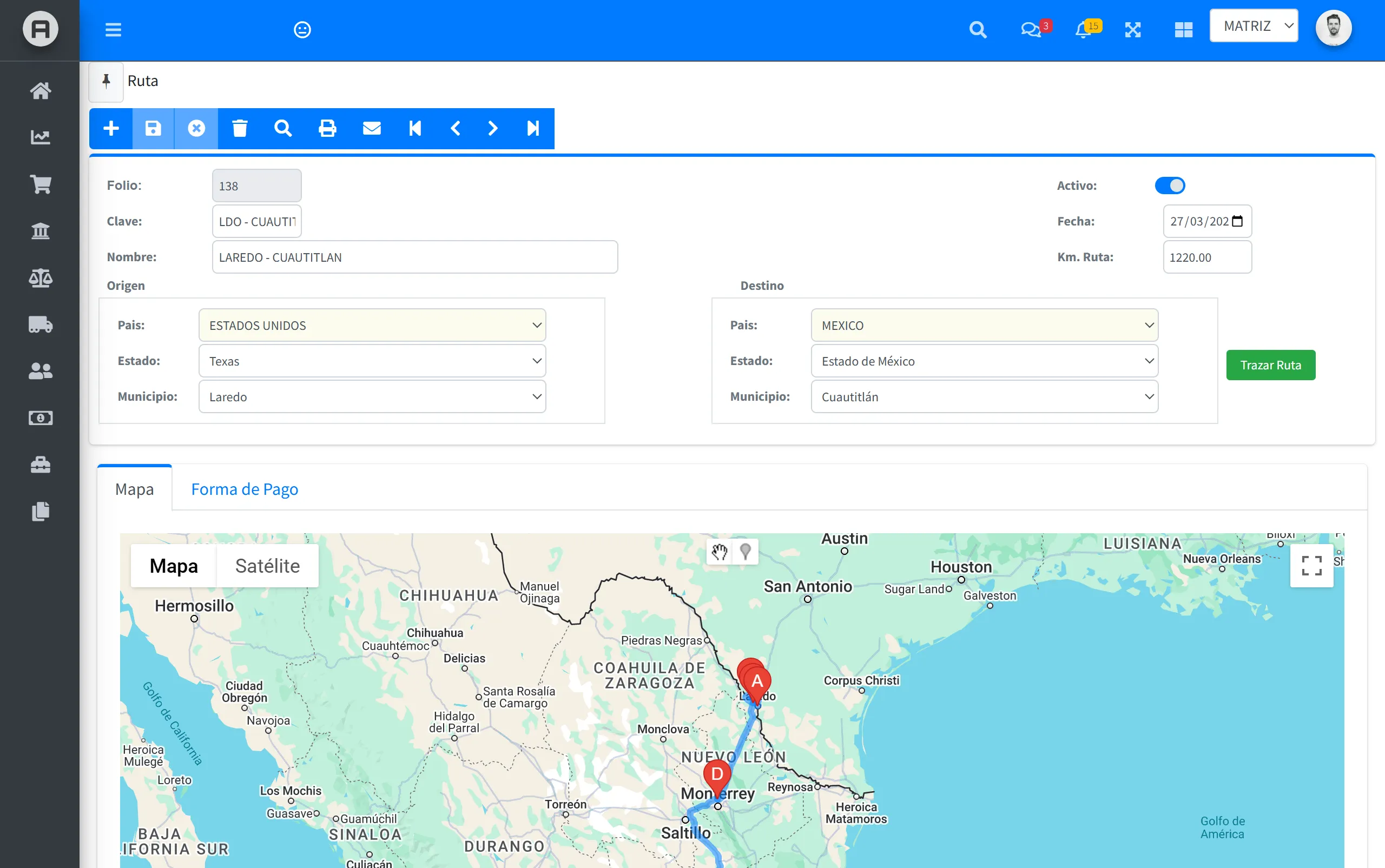
Task: Open the truck sidebar icon
Action: 40,324
